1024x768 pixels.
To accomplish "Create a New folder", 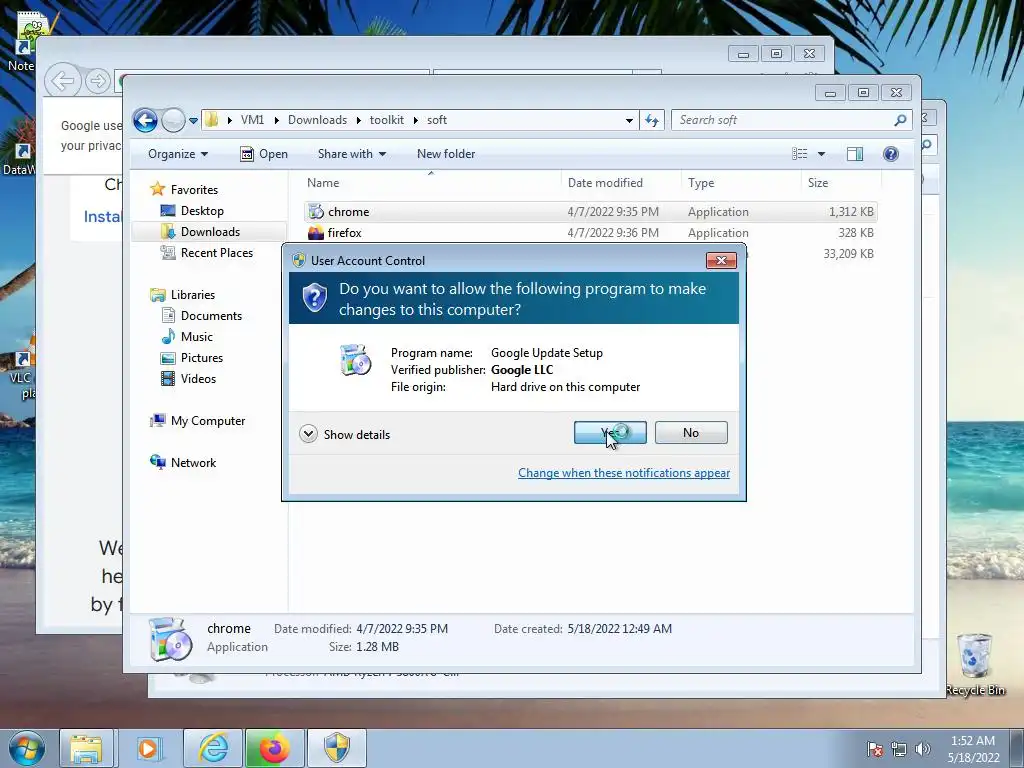I will [446, 154].
